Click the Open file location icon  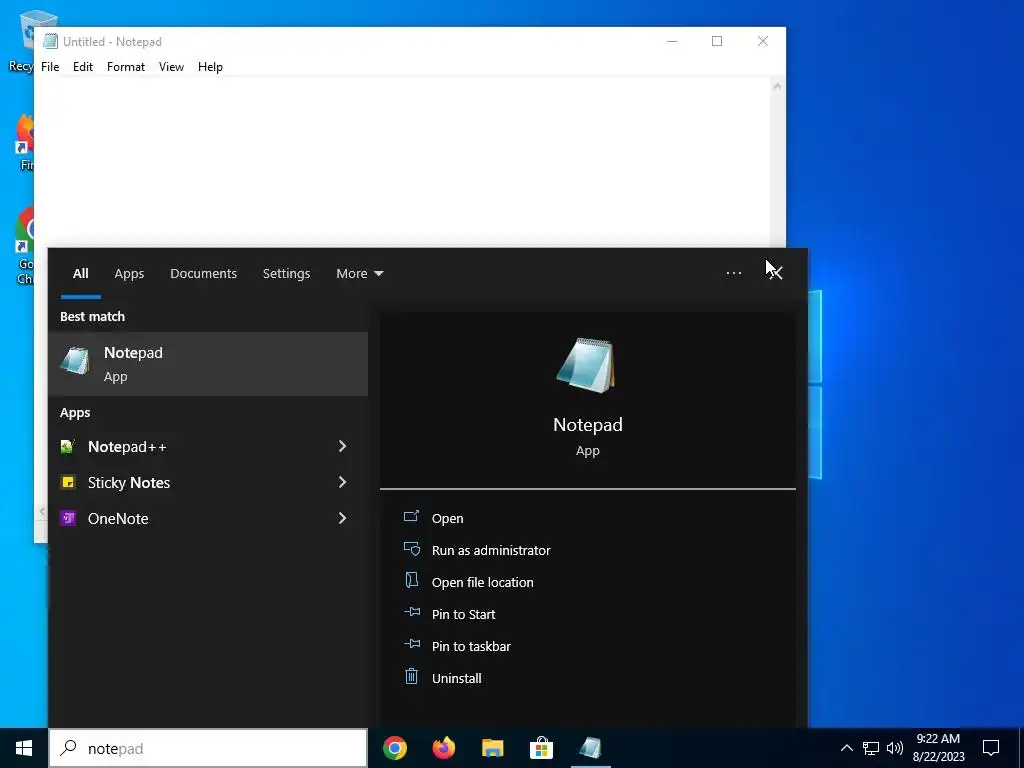coord(411,581)
